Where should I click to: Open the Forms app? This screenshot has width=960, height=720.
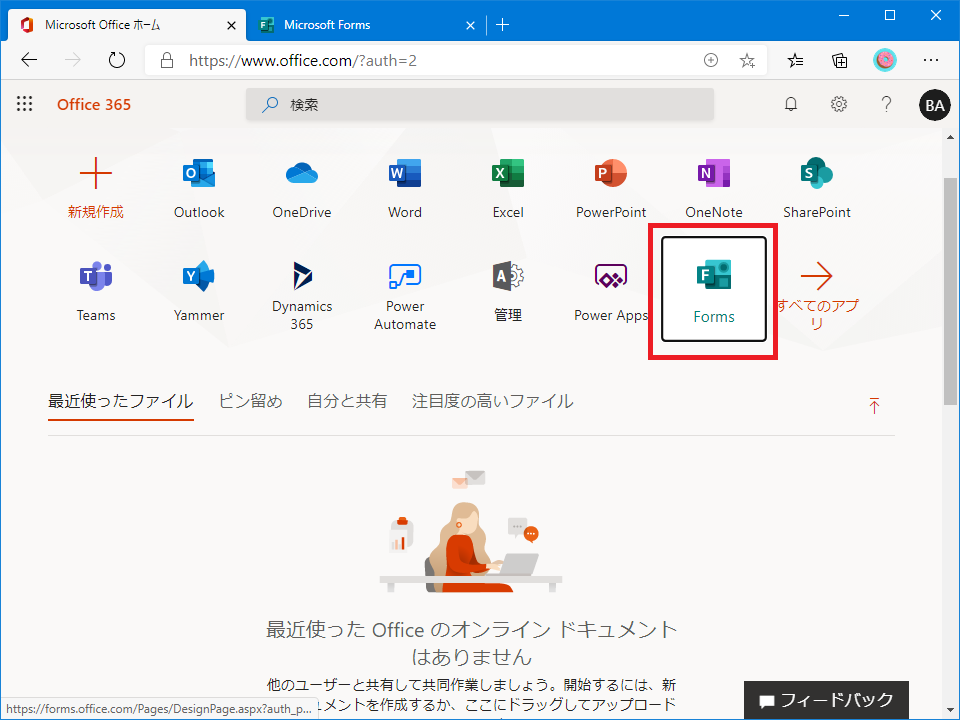point(713,289)
